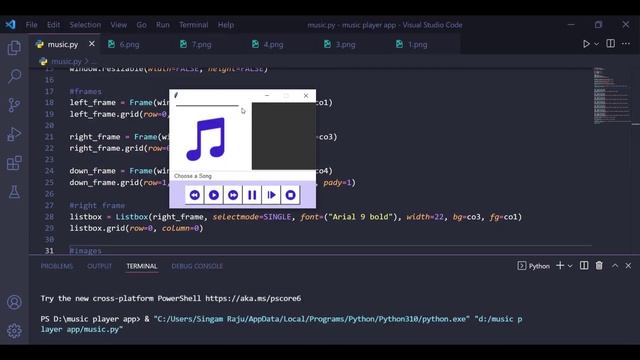640x360 pixels.
Task: Show the Output panel tab
Action: click(x=99, y=266)
